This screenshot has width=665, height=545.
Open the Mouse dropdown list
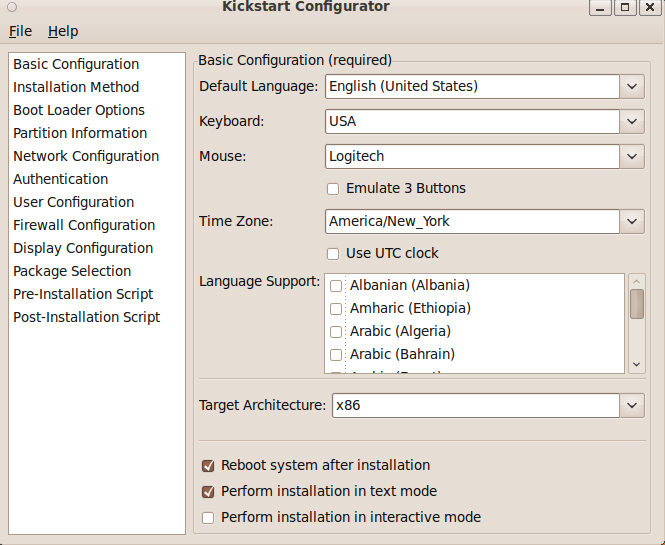(x=631, y=157)
